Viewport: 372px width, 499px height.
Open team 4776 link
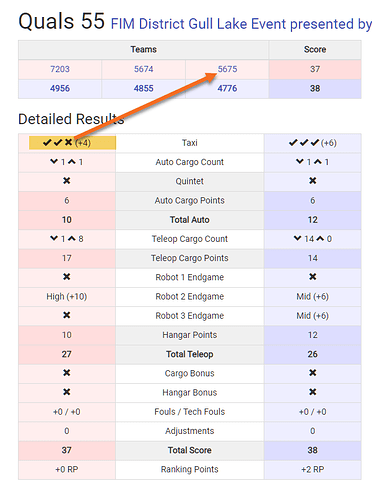[227, 88]
